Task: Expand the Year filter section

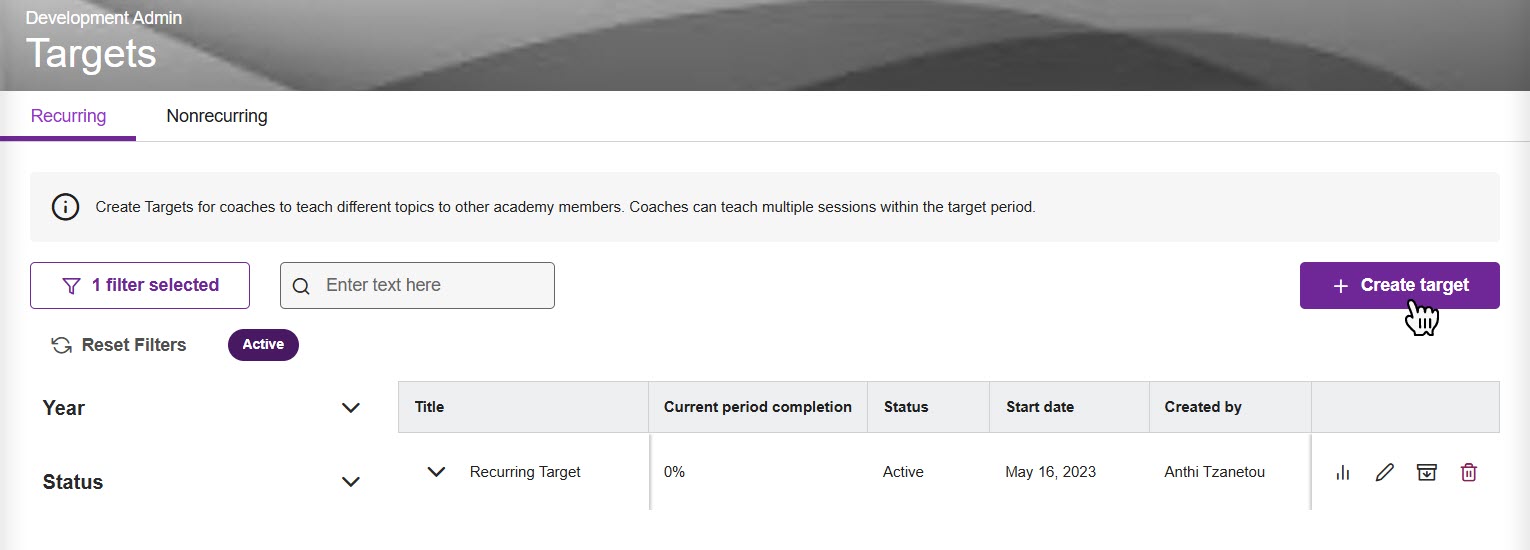Action: click(350, 408)
